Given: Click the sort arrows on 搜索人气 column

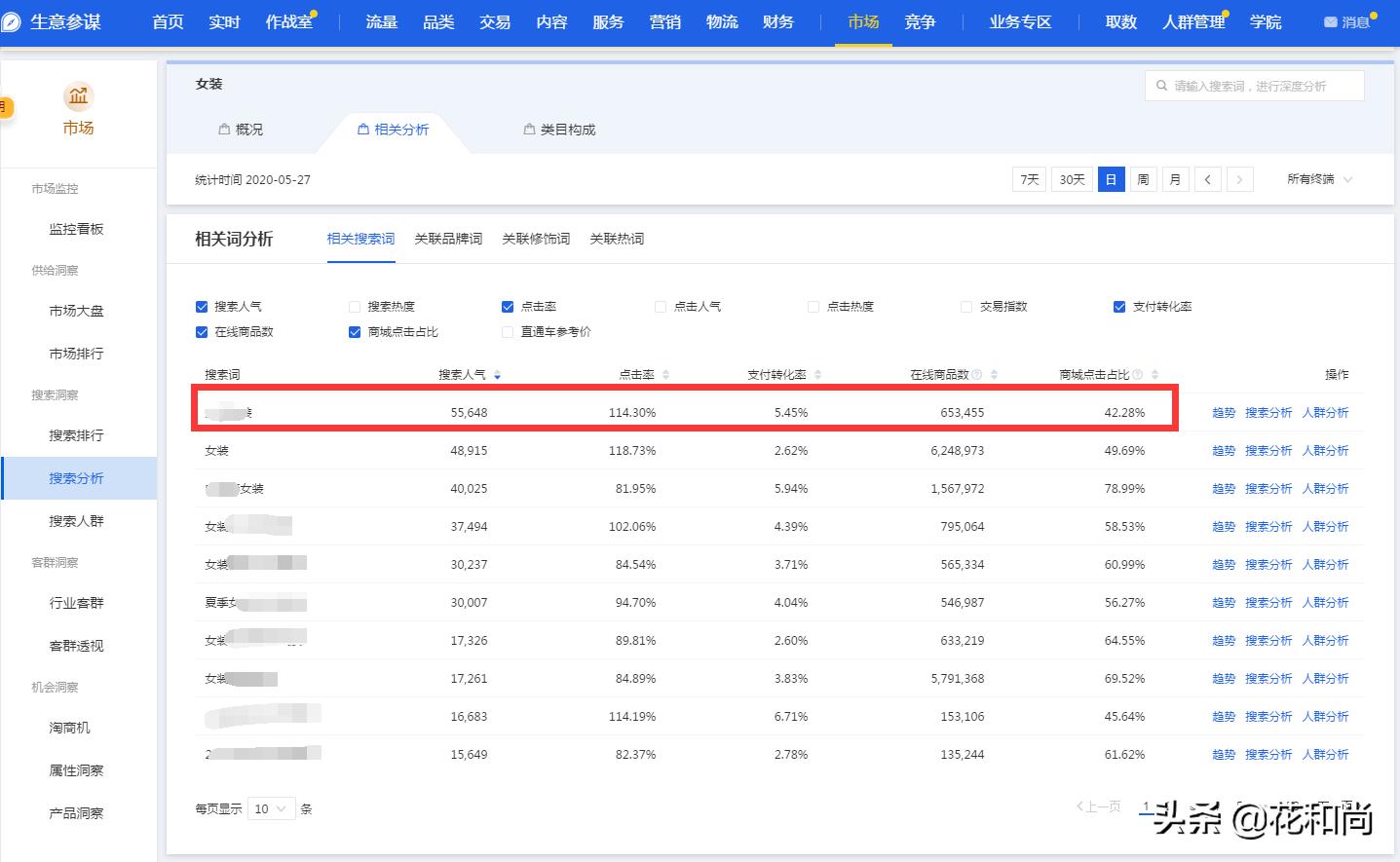Looking at the screenshot, I should (x=497, y=373).
